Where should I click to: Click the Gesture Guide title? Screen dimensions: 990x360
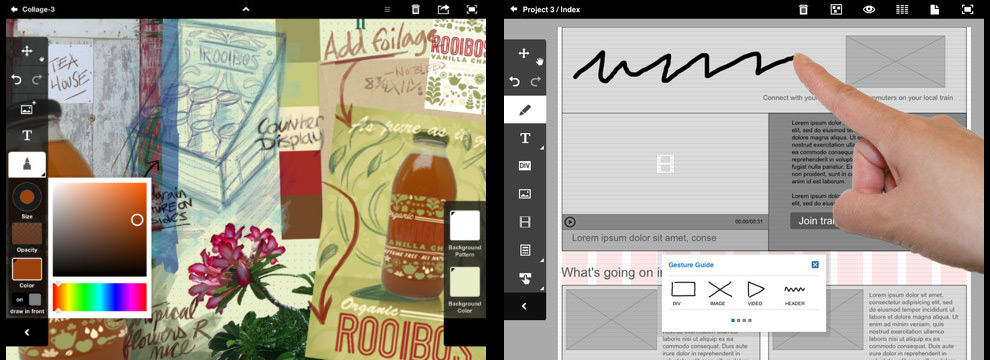[691, 265]
